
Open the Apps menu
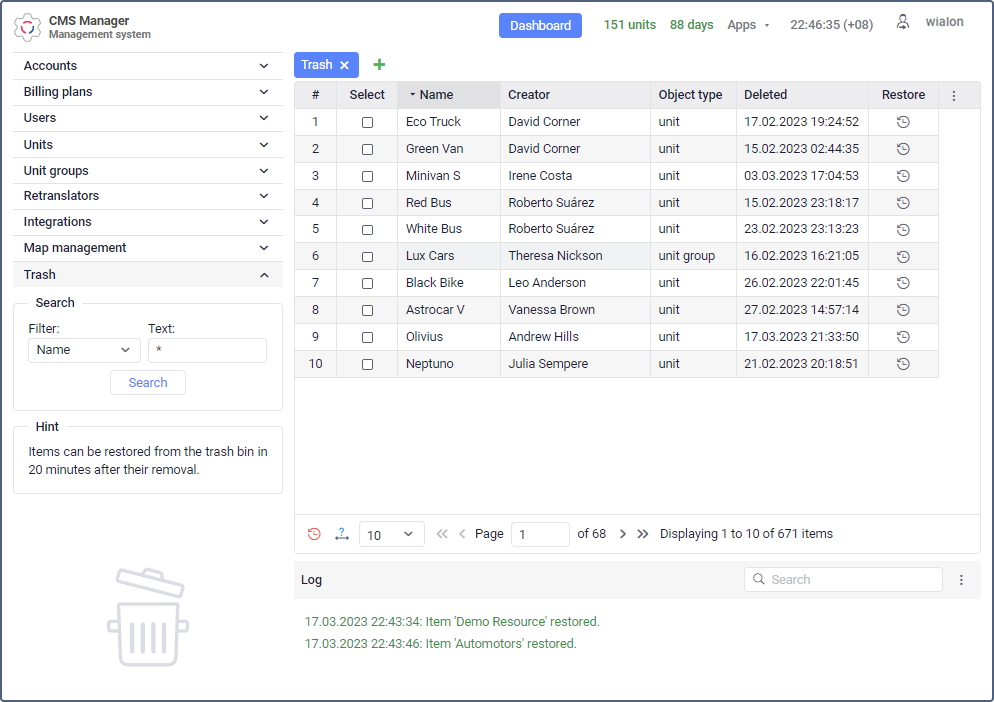[748, 25]
